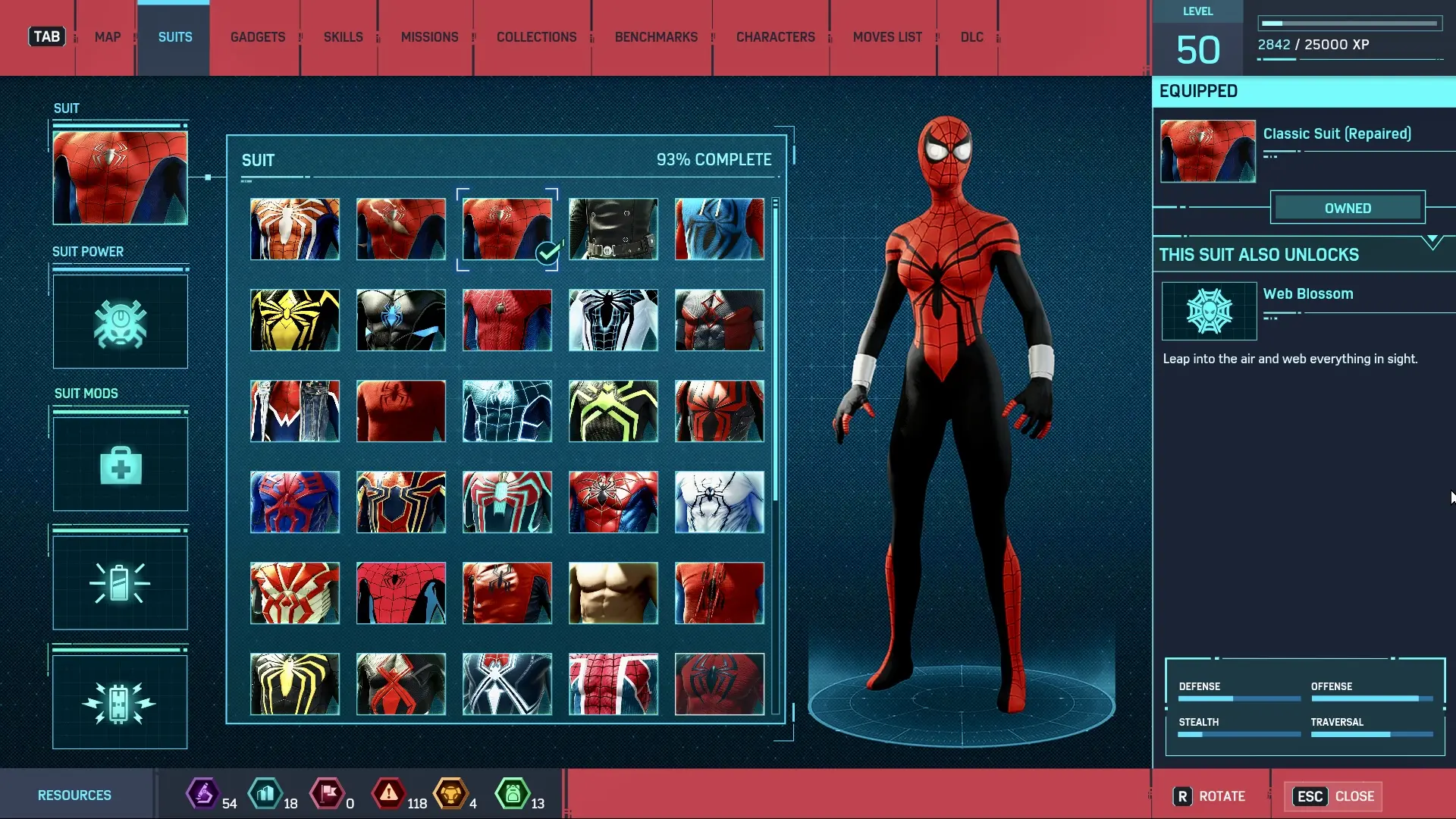
Task: Click the TAB key prompt
Action: pyautogui.click(x=46, y=36)
